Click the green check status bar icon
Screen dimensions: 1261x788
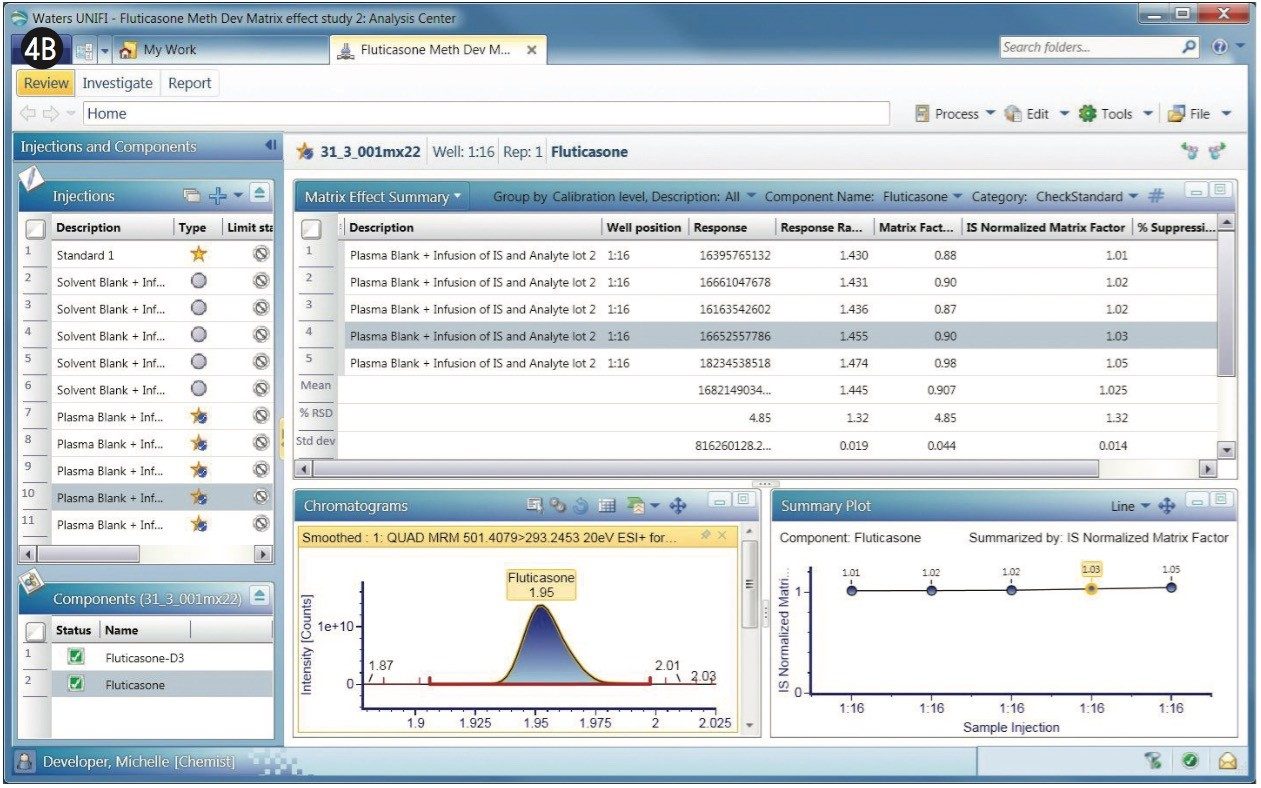(1190, 761)
